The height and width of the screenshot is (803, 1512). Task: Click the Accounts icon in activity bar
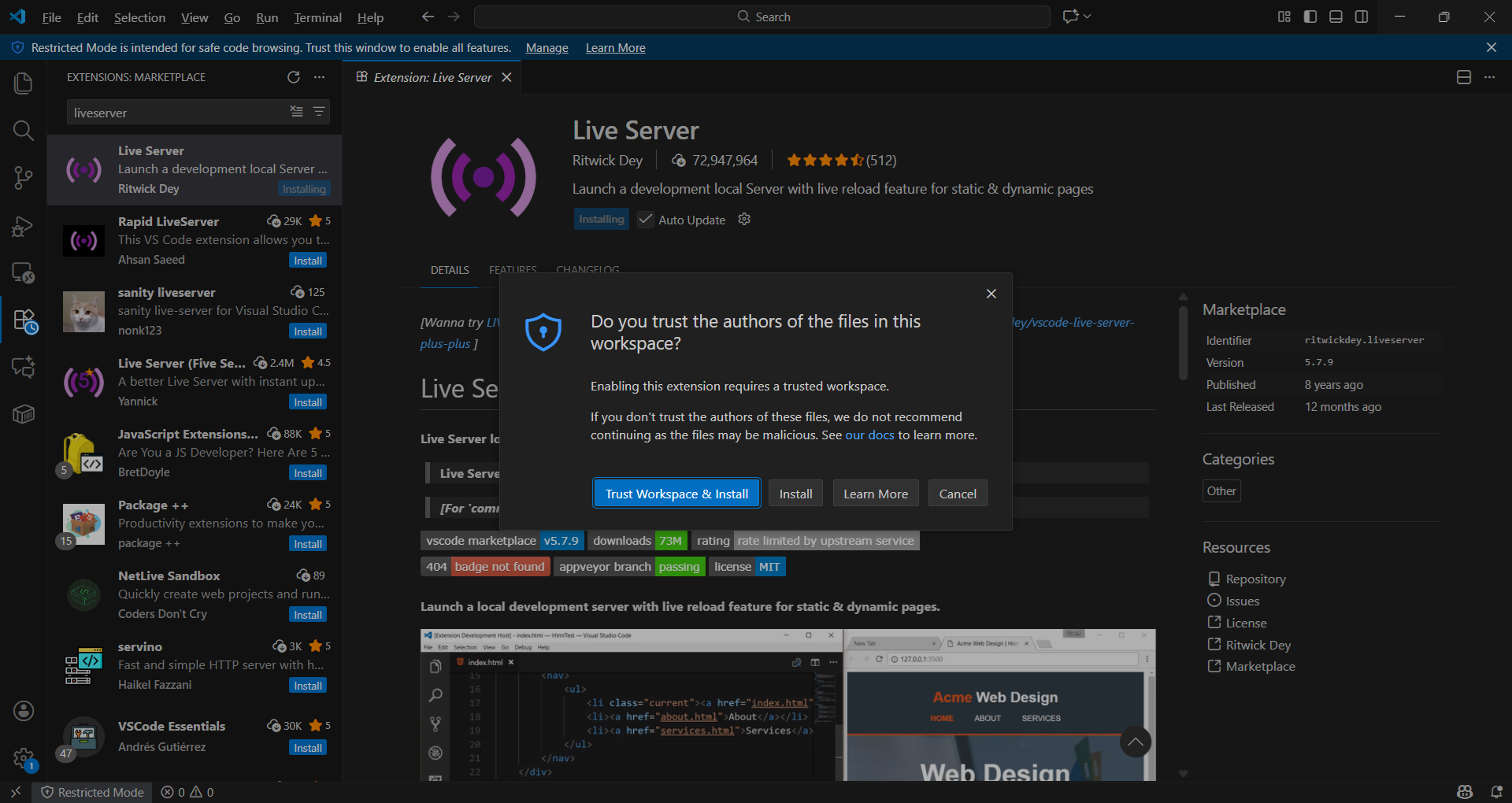click(24, 711)
